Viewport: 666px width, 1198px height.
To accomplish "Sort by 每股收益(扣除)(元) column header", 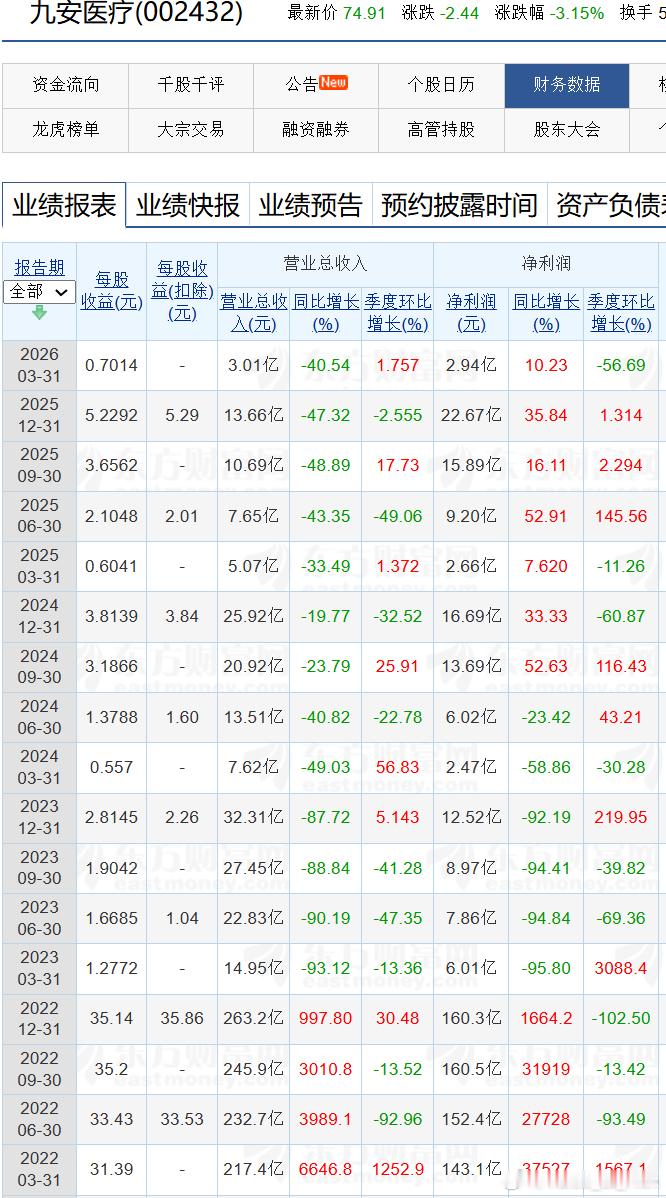I will 182,290.
